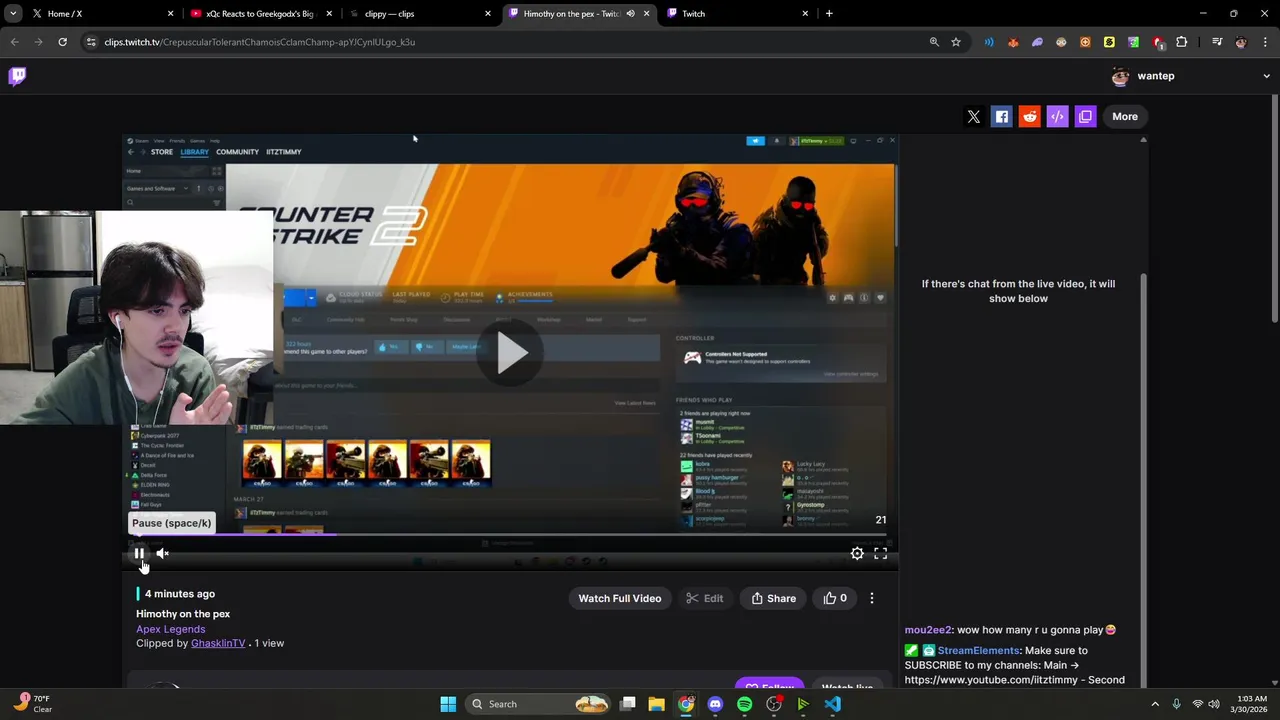Copy the clip link with the copy icon
Viewport: 1280px width, 720px height.
click(x=1085, y=116)
